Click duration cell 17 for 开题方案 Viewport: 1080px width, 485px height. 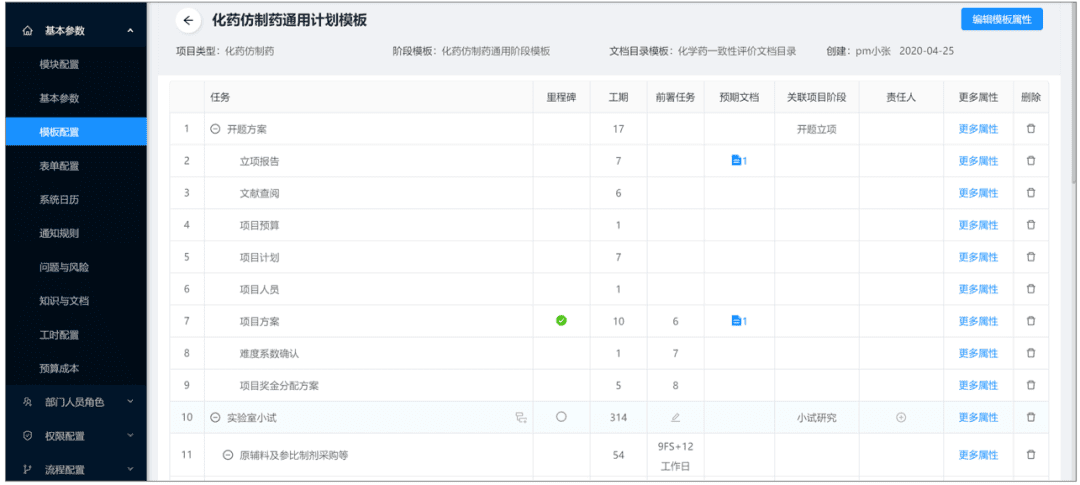pyautogui.click(x=619, y=129)
